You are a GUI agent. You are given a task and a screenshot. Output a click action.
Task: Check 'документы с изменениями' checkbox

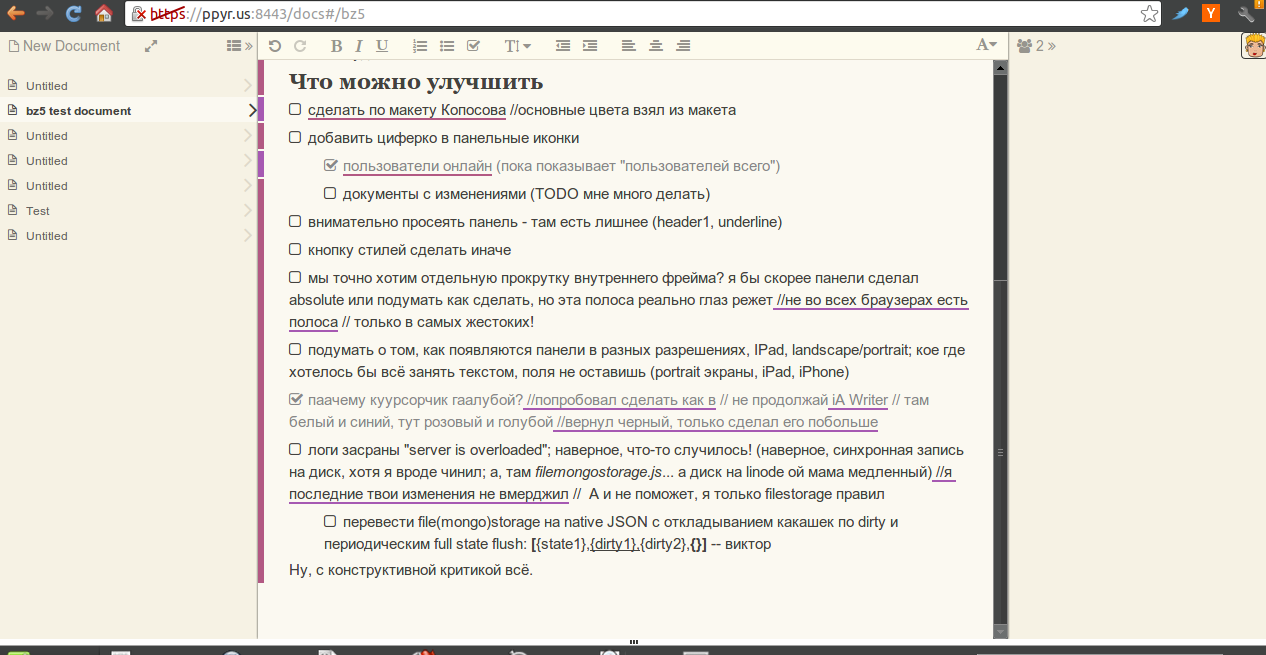(x=330, y=193)
